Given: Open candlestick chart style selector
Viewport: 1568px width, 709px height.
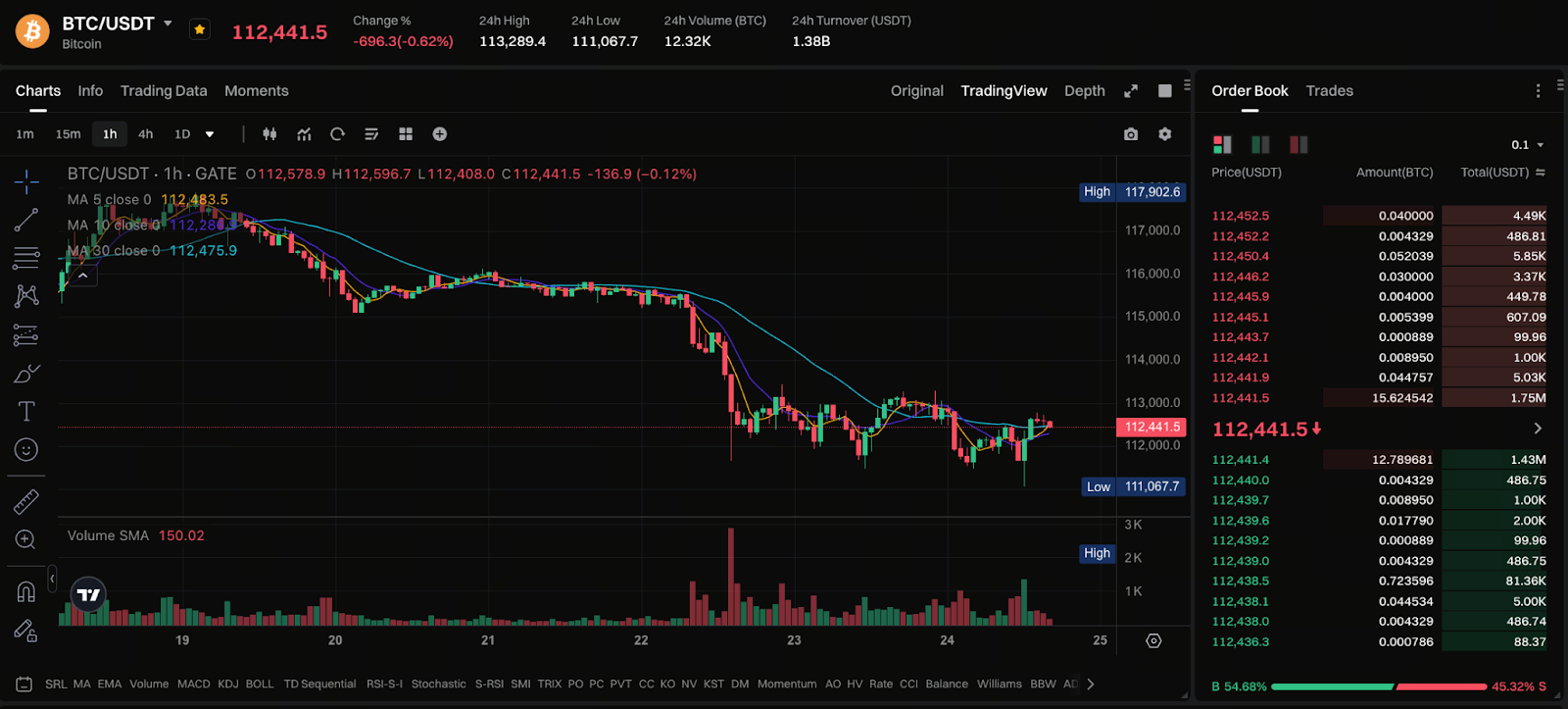Looking at the screenshot, I should (269, 134).
